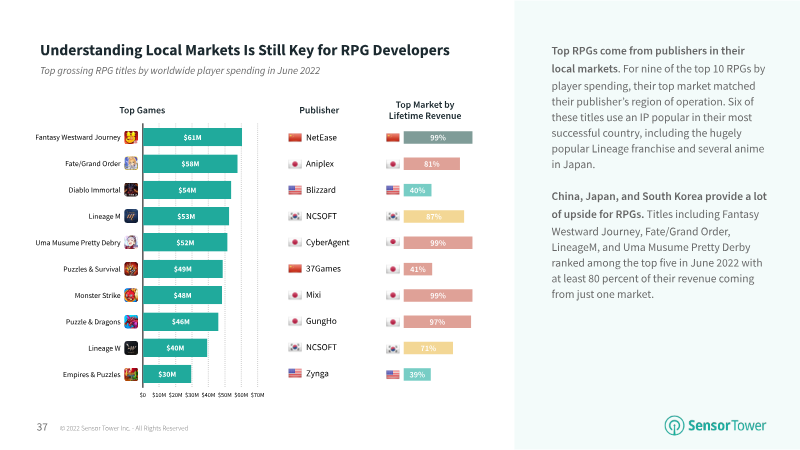Click the Korea flag next to the 71% bar
Viewport: 800px width, 450px height.
393,348
